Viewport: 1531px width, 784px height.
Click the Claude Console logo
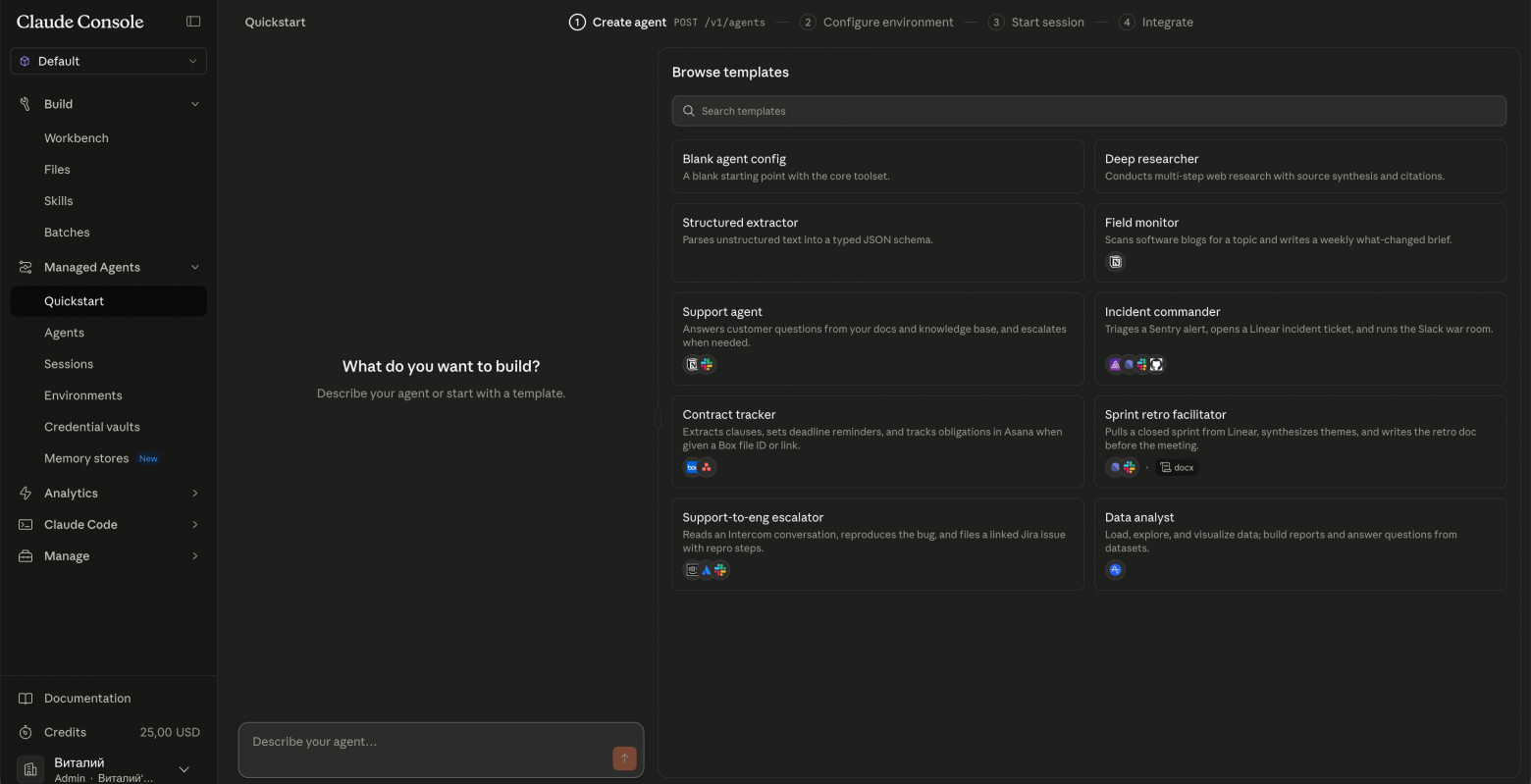(80, 22)
